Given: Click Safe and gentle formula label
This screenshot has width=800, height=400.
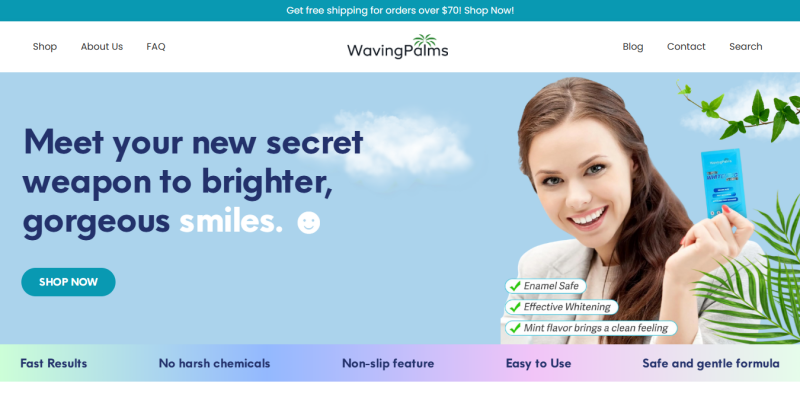Looking at the screenshot, I should coord(711,363).
